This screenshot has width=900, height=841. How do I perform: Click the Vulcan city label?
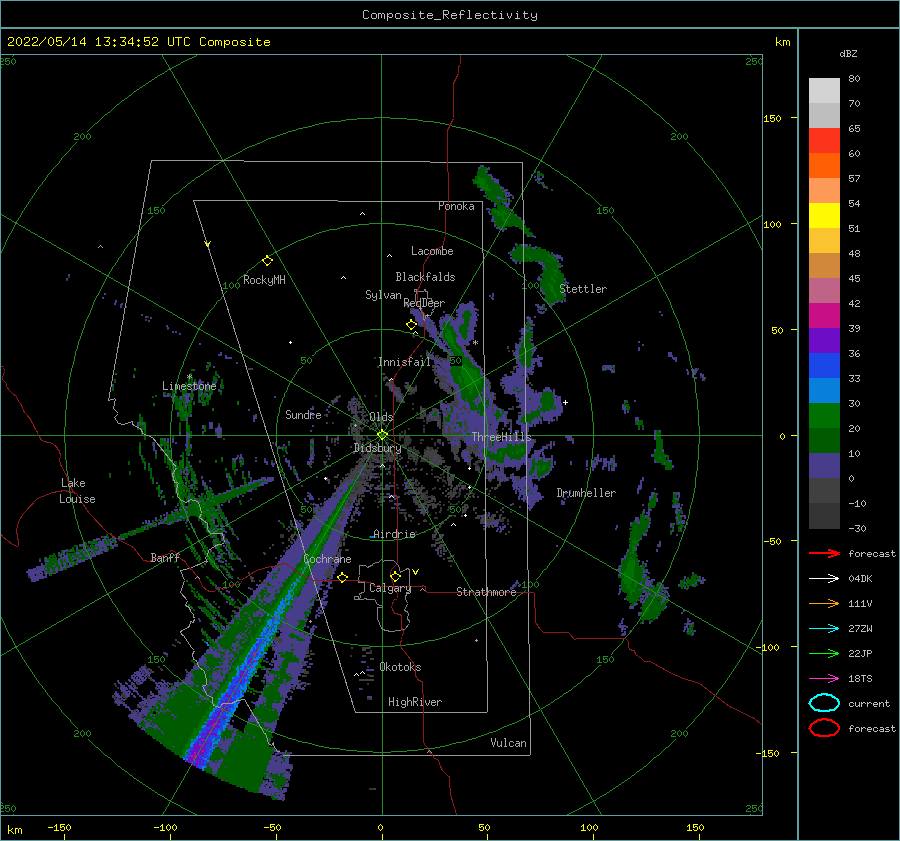(x=508, y=743)
